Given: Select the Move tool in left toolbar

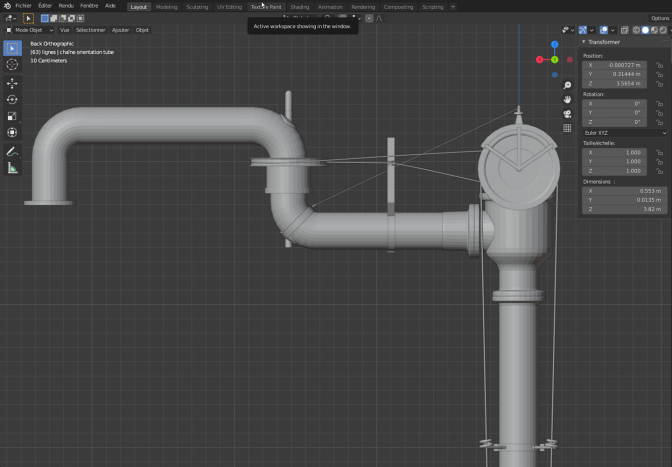Looking at the screenshot, I should [12, 83].
